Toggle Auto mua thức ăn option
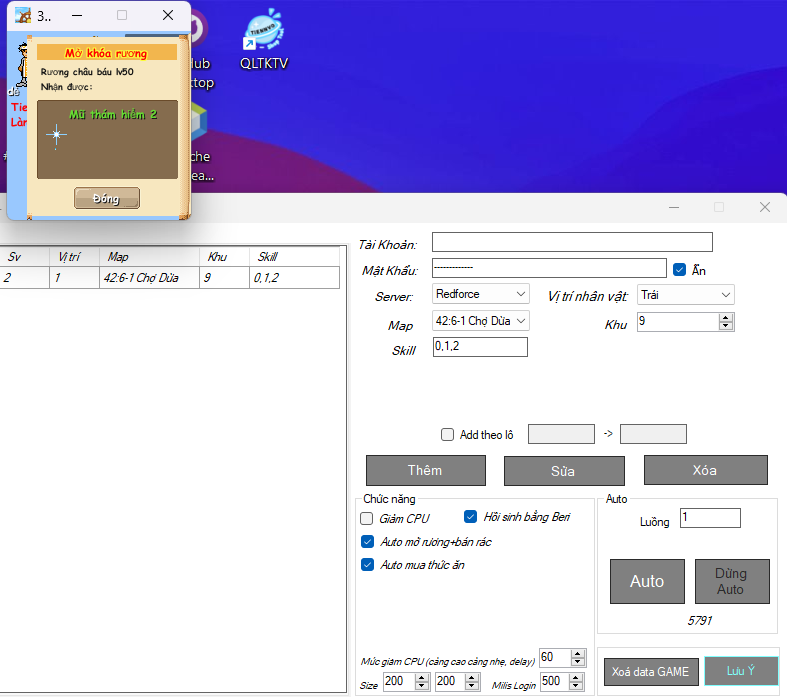This screenshot has height=698, width=787. tap(367, 565)
